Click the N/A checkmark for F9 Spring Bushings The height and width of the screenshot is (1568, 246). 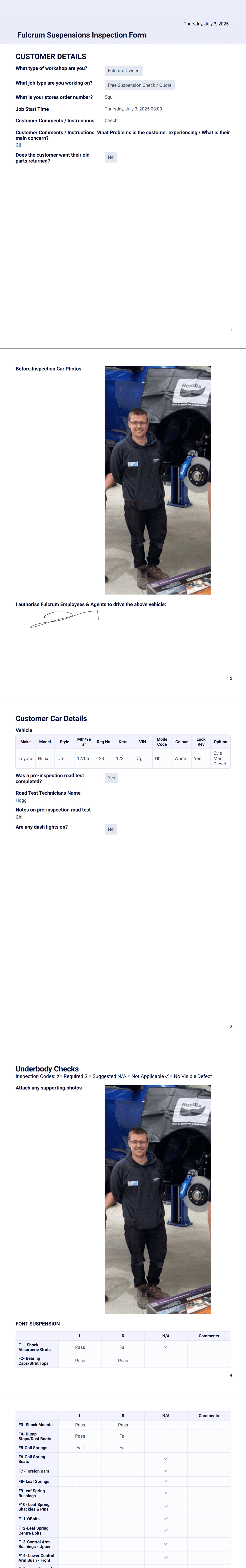click(x=166, y=1493)
